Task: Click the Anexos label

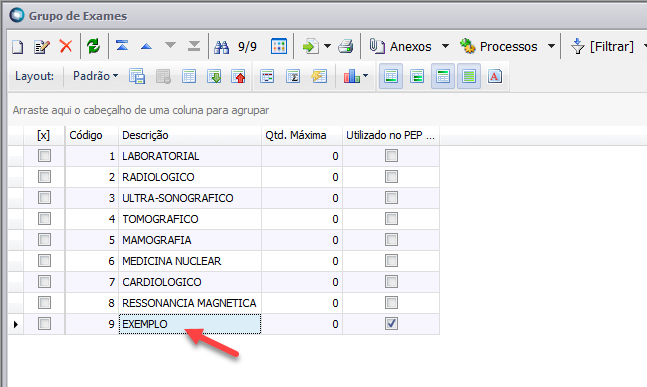Action: click(x=411, y=47)
